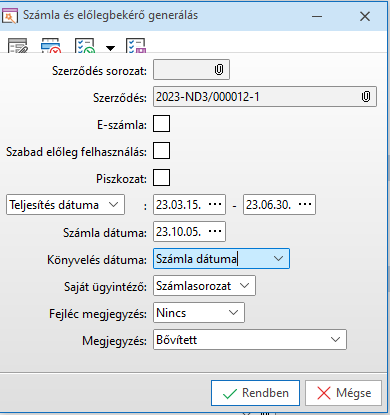The image size is (390, 415).
Task: Click the checklist with green clock icon
Action: tap(85, 46)
